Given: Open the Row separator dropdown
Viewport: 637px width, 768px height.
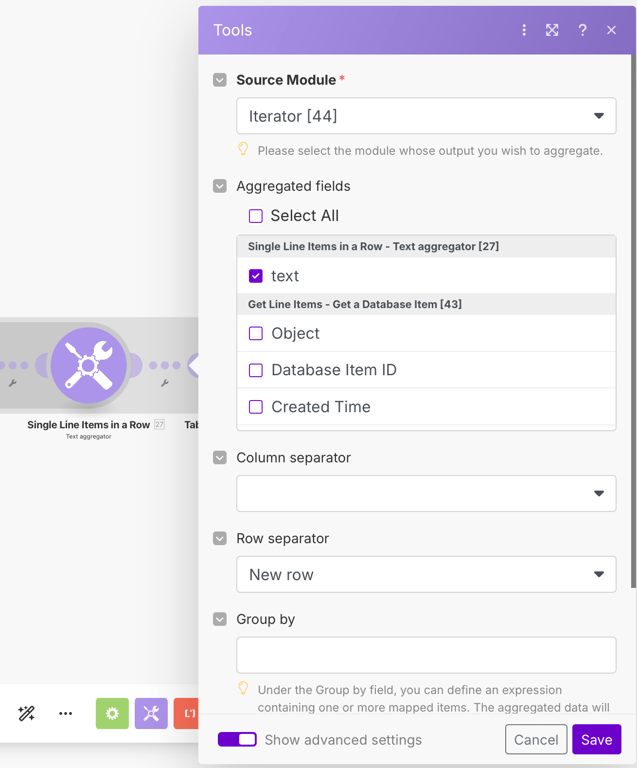Looking at the screenshot, I should pyautogui.click(x=426, y=574).
